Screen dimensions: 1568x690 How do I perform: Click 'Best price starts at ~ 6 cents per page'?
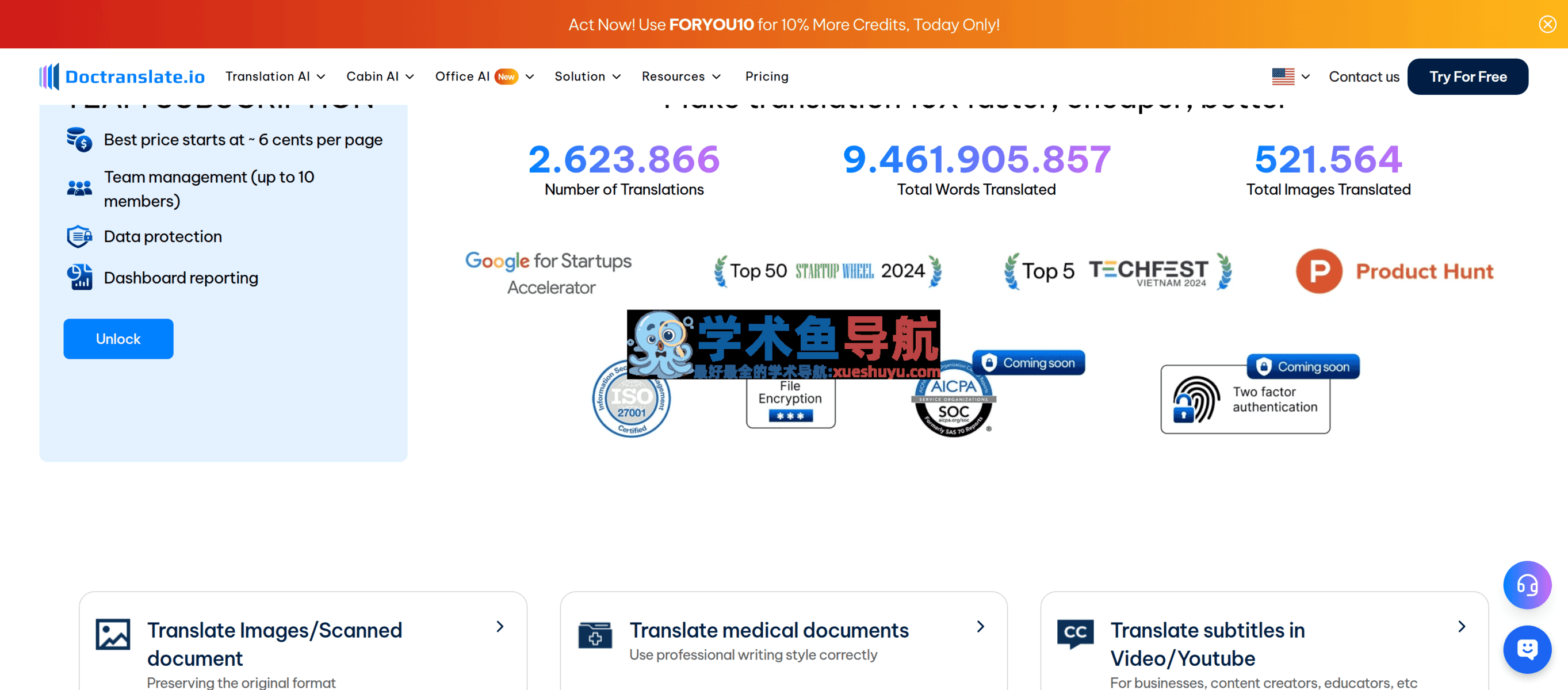(x=243, y=140)
